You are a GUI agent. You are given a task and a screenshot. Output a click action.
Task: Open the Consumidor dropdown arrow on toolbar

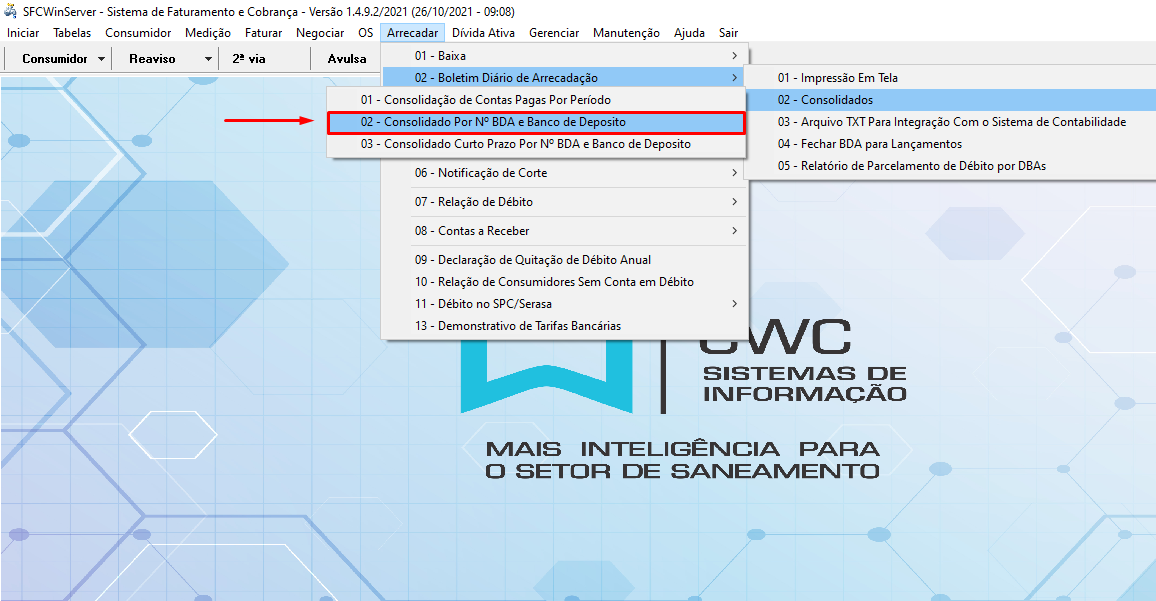coord(100,58)
